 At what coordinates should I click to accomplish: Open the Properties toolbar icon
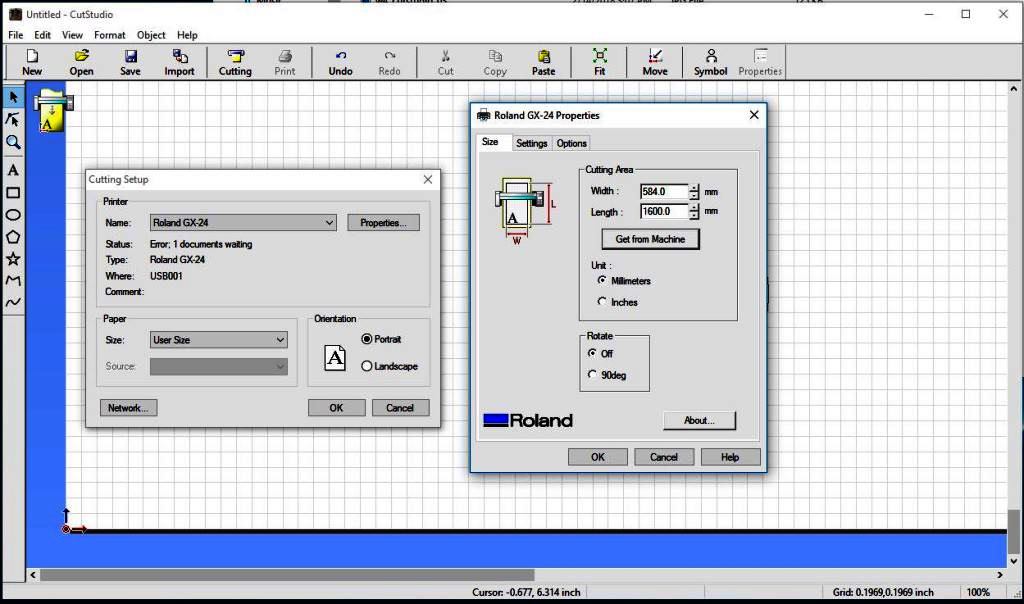(760, 63)
